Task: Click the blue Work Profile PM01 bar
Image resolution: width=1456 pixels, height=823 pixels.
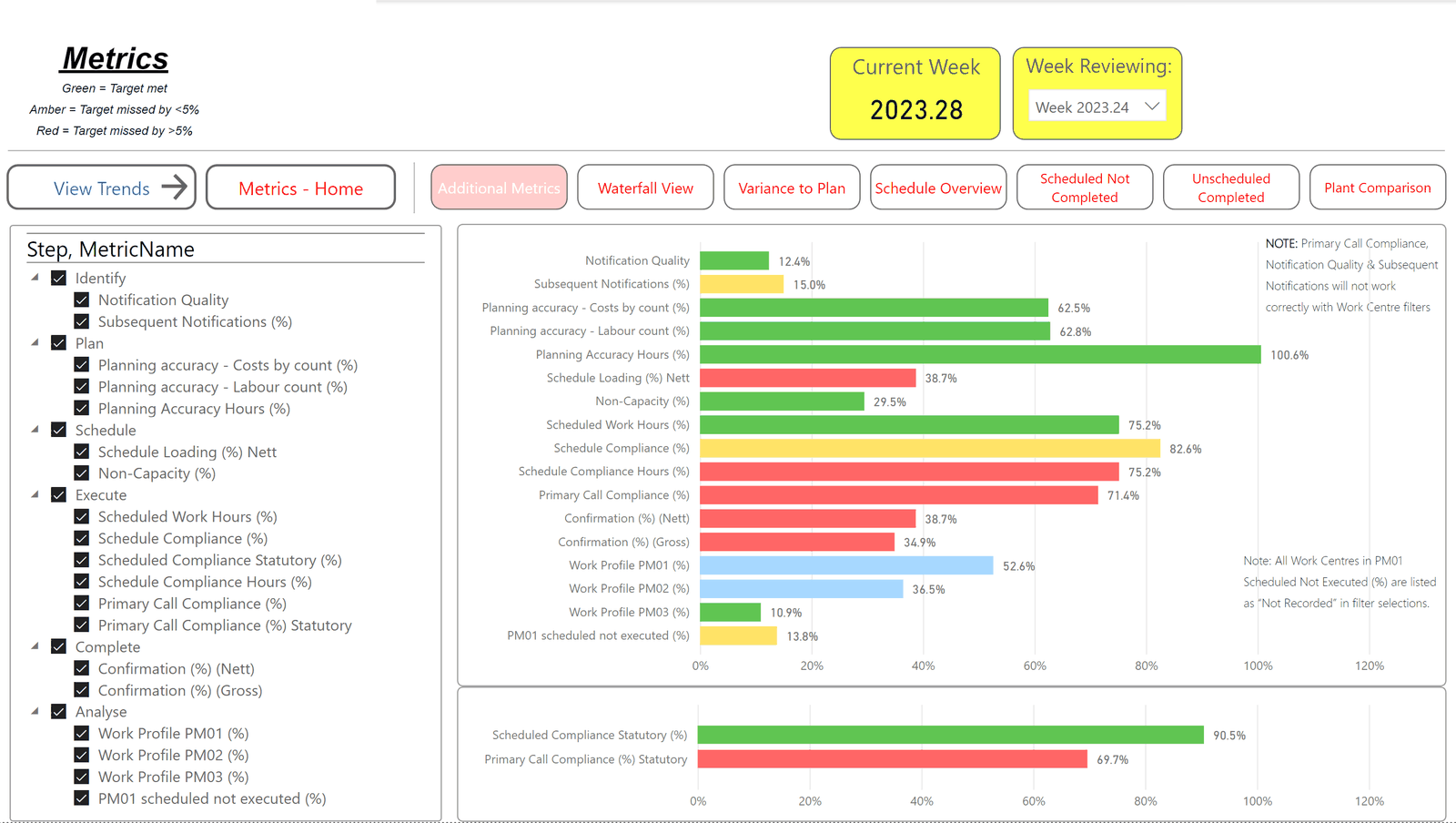Action: [x=846, y=565]
